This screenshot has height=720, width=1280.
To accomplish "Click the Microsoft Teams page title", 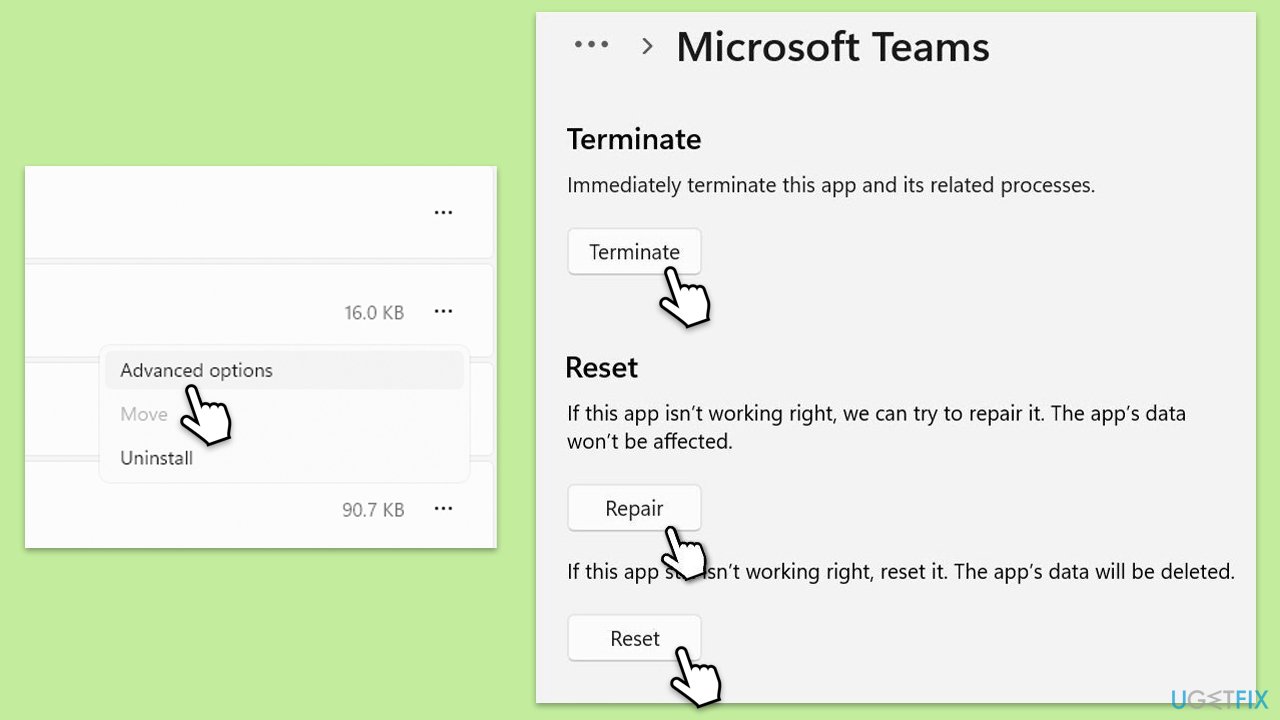I will pyautogui.click(x=833, y=47).
